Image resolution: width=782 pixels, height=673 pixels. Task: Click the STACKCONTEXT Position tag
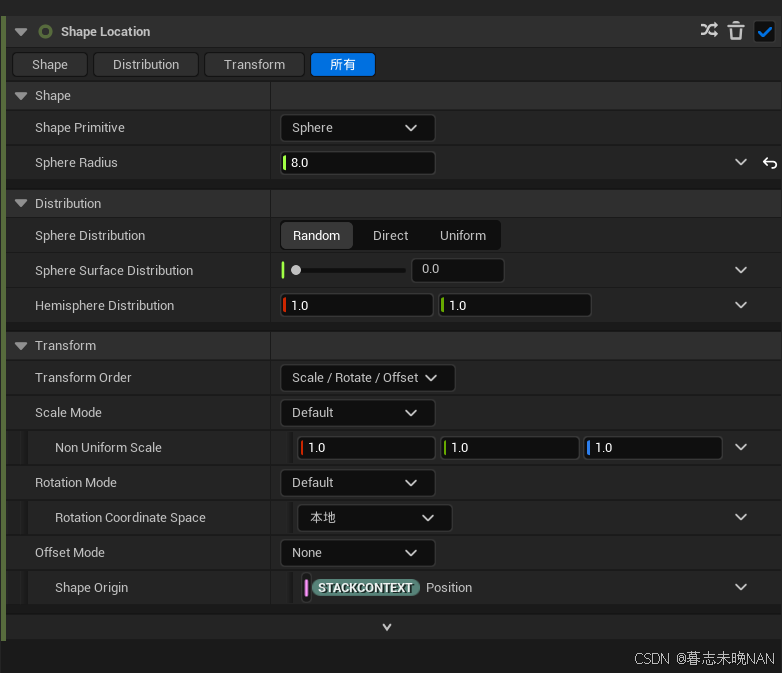coord(365,588)
